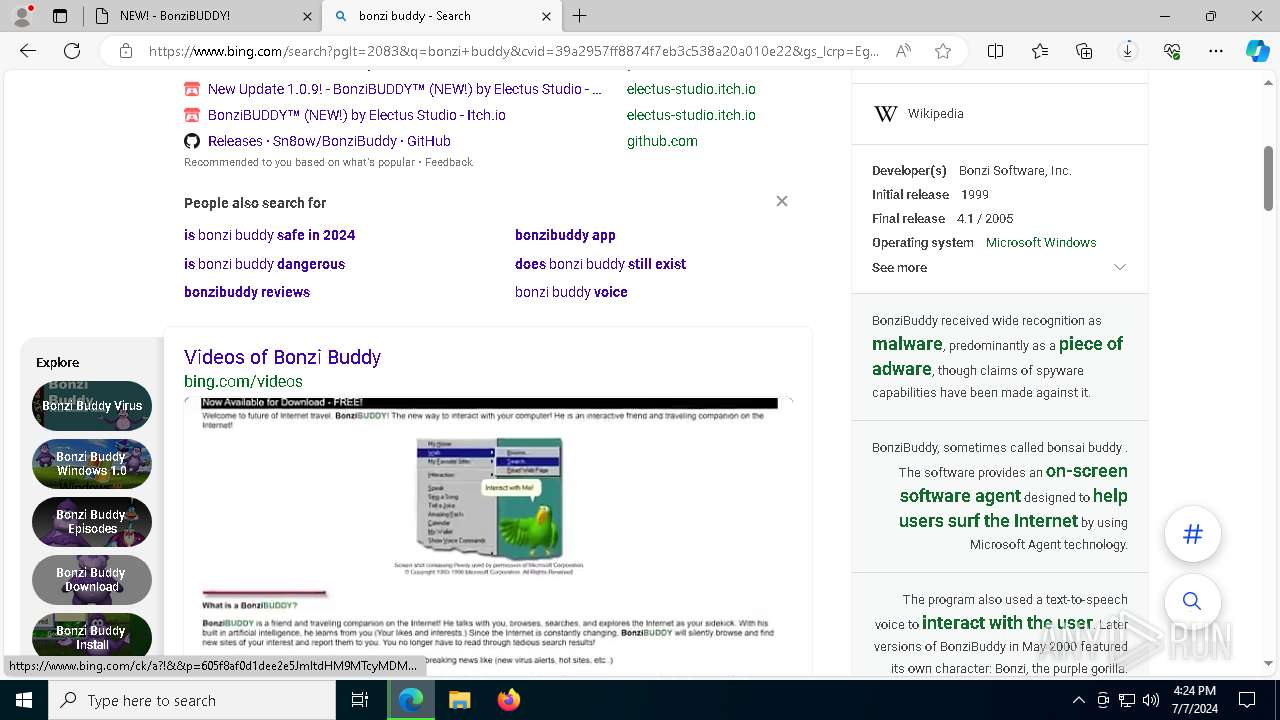Search 'bonzibuddy app' suggestion
Image resolution: width=1280 pixels, height=720 pixels.
click(565, 235)
